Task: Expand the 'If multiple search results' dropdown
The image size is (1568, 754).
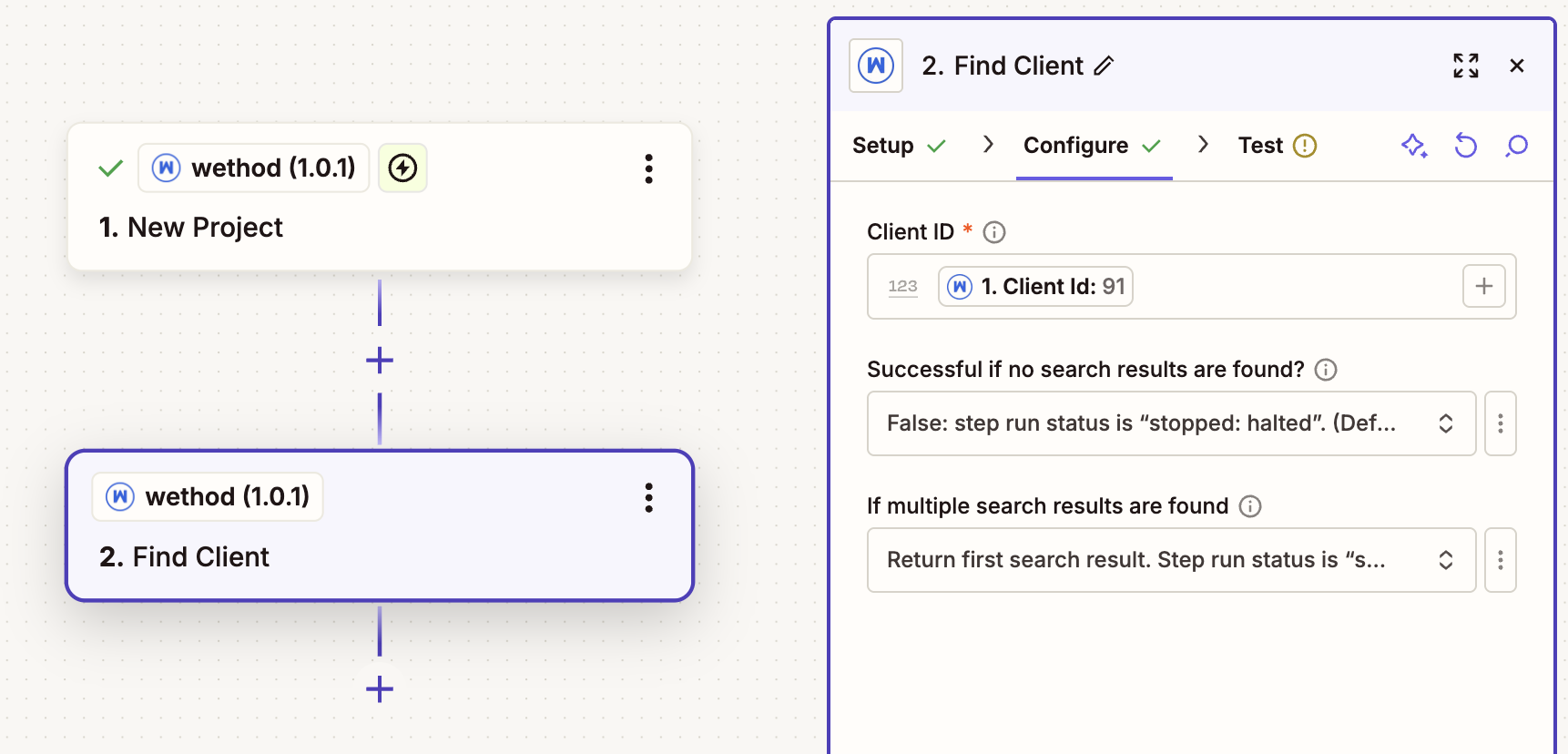Action: 1171,560
